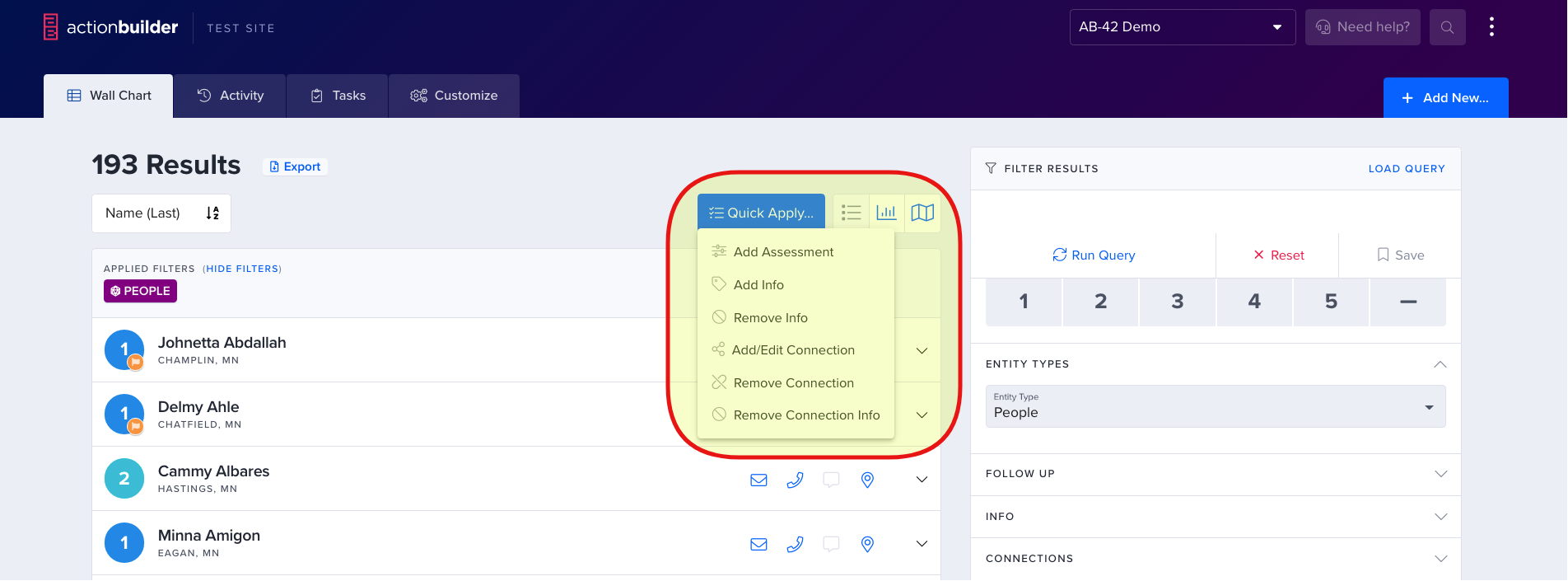Toggle assessment level 5 filter
1568x581 pixels.
[1331, 302]
